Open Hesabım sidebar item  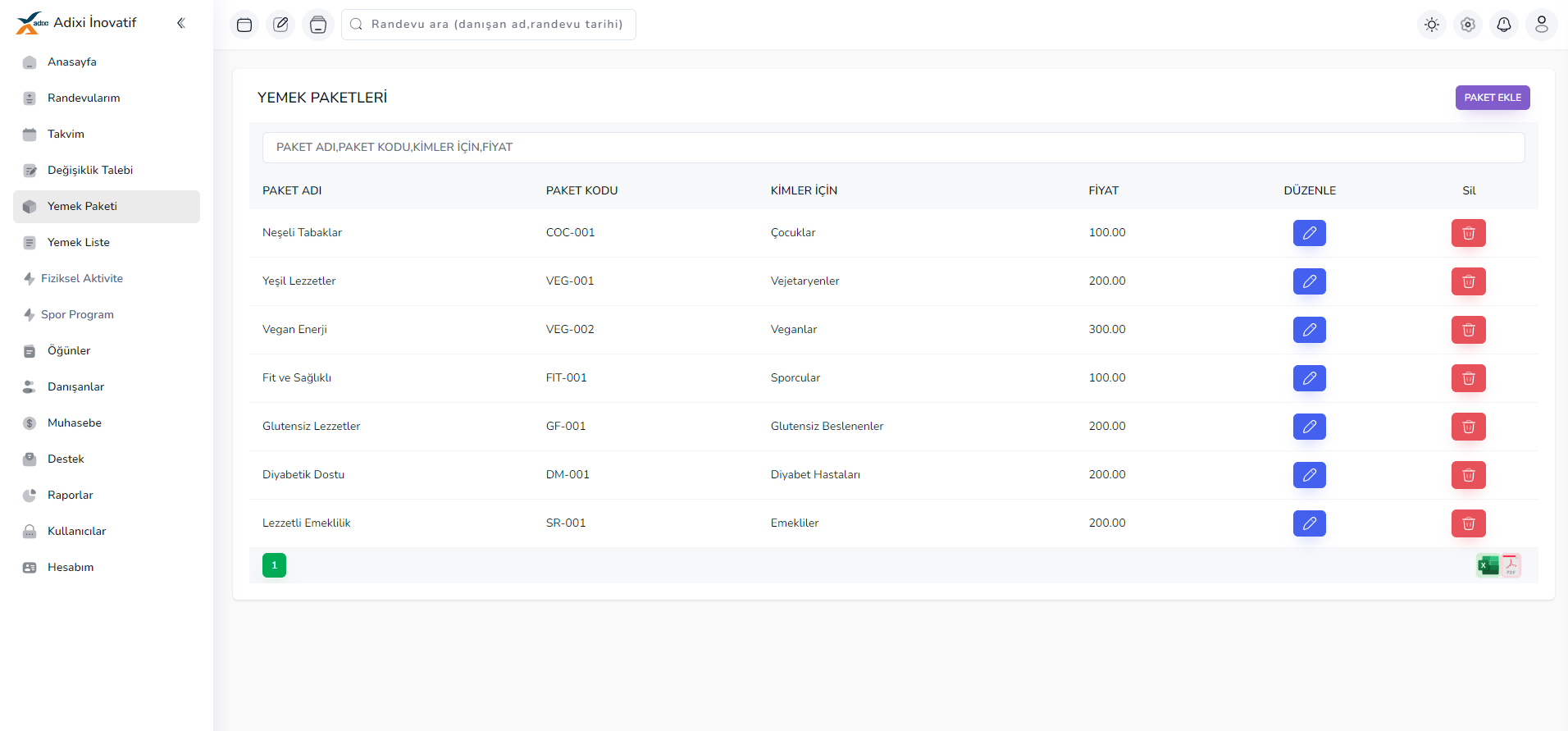point(107,568)
